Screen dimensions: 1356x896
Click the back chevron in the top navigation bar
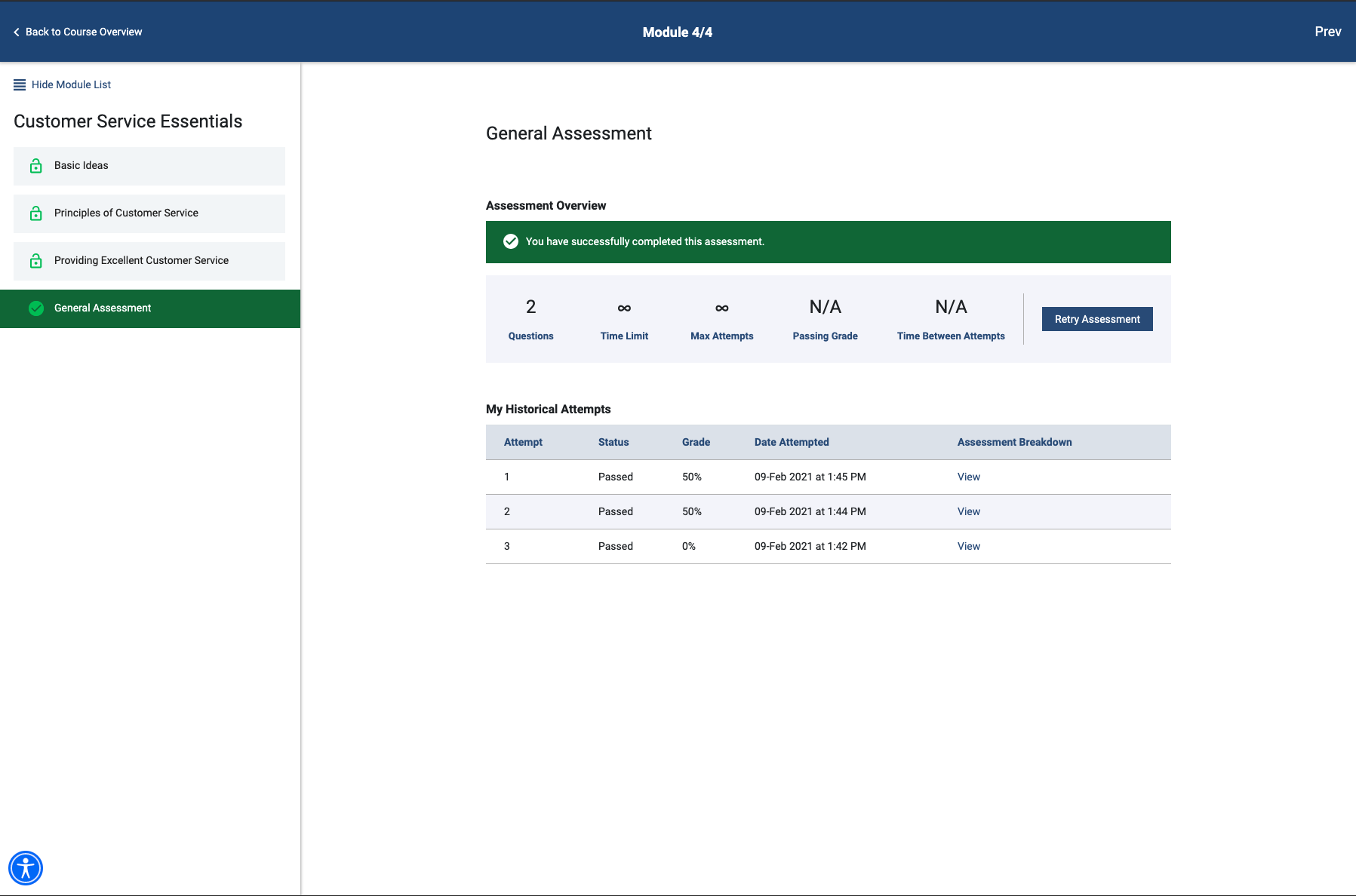point(15,32)
